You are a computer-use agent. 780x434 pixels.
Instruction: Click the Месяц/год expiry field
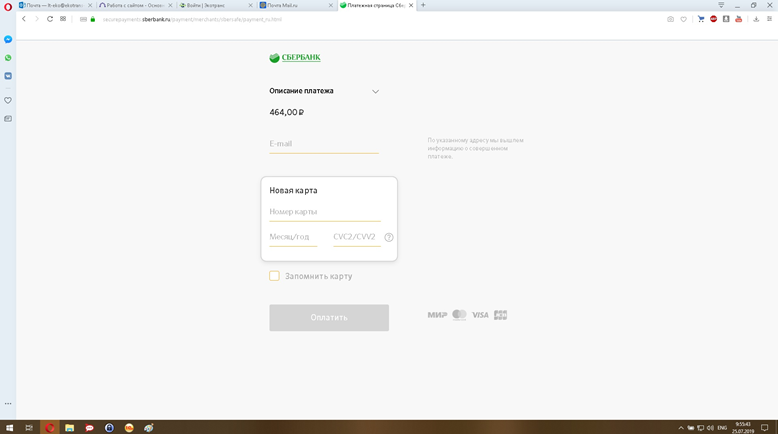coord(293,237)
